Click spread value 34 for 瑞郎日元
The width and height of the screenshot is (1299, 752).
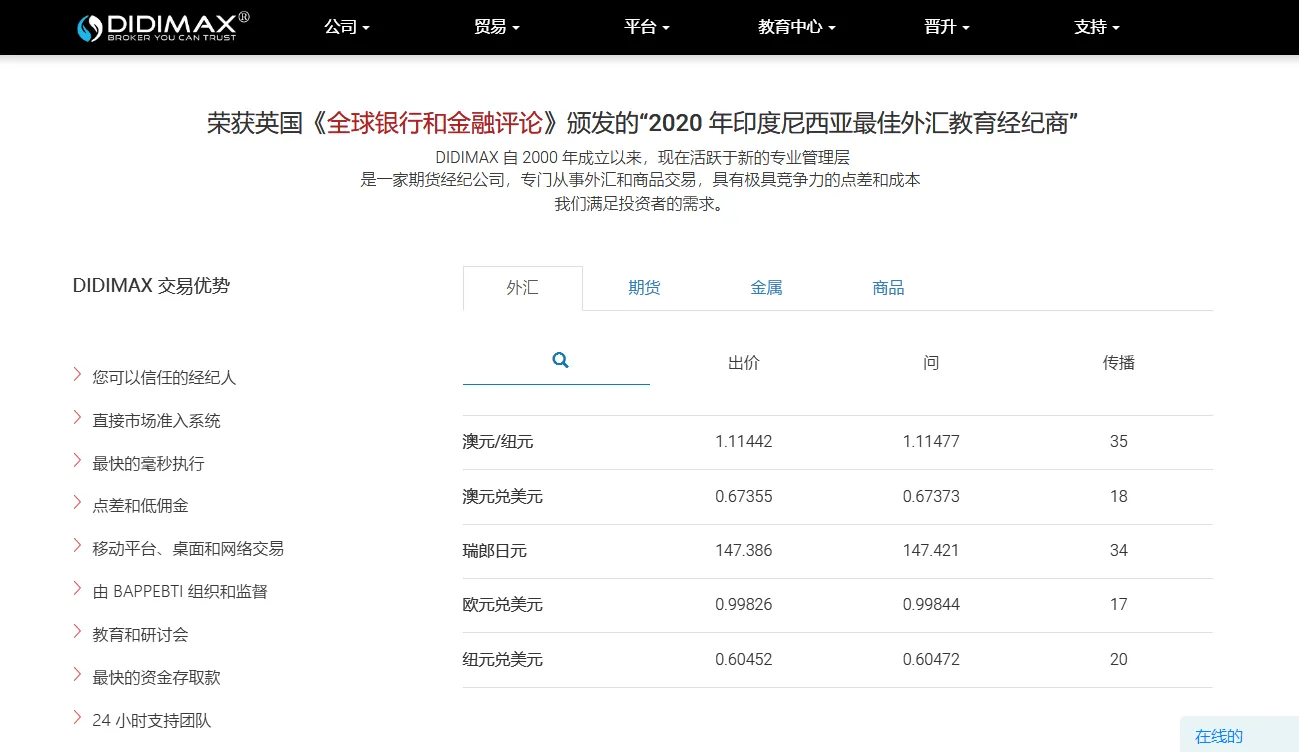point(1119,550)
